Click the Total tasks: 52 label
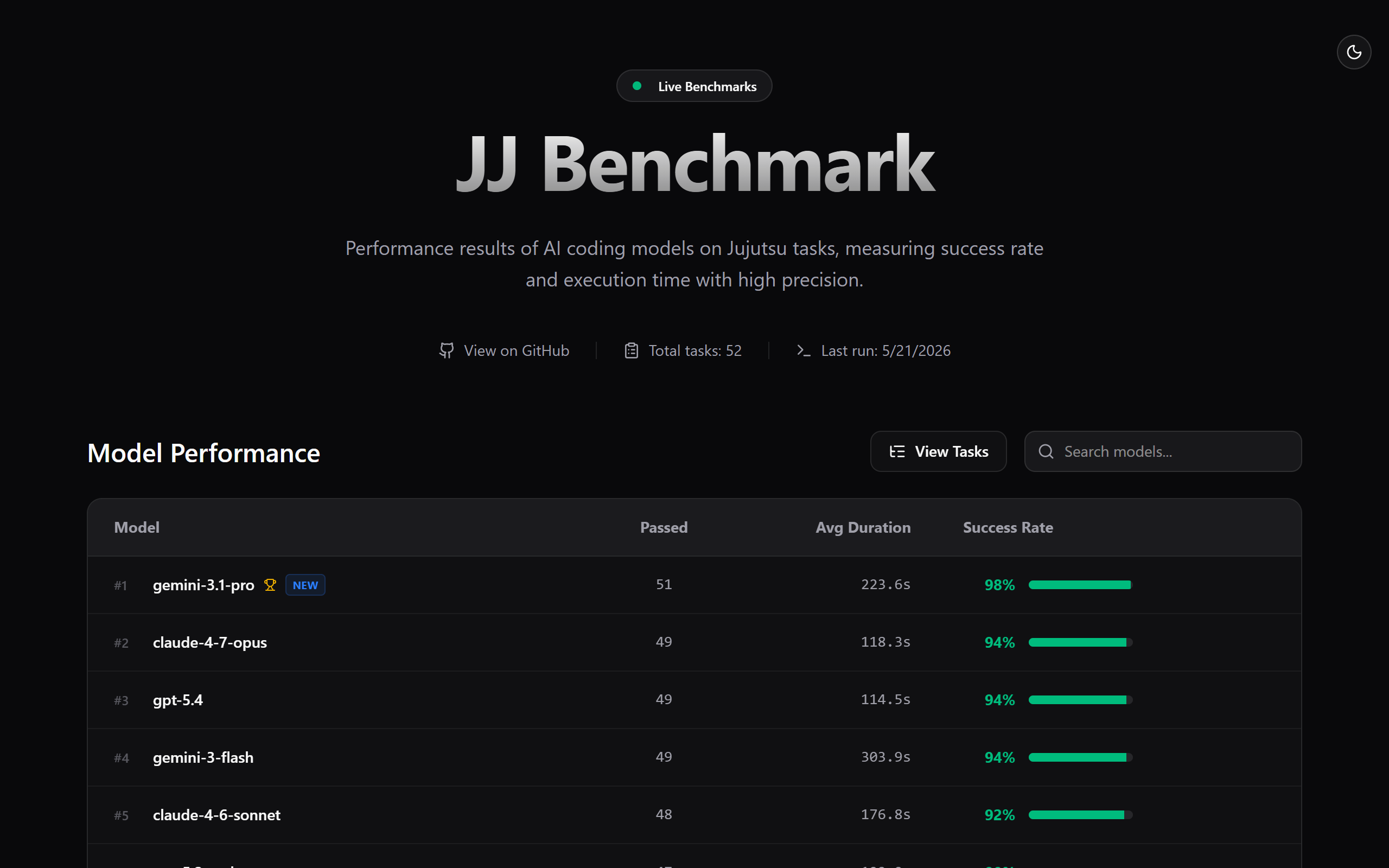Image resolution: width=1389 pixels, height=868 pixels. [694, 350]
